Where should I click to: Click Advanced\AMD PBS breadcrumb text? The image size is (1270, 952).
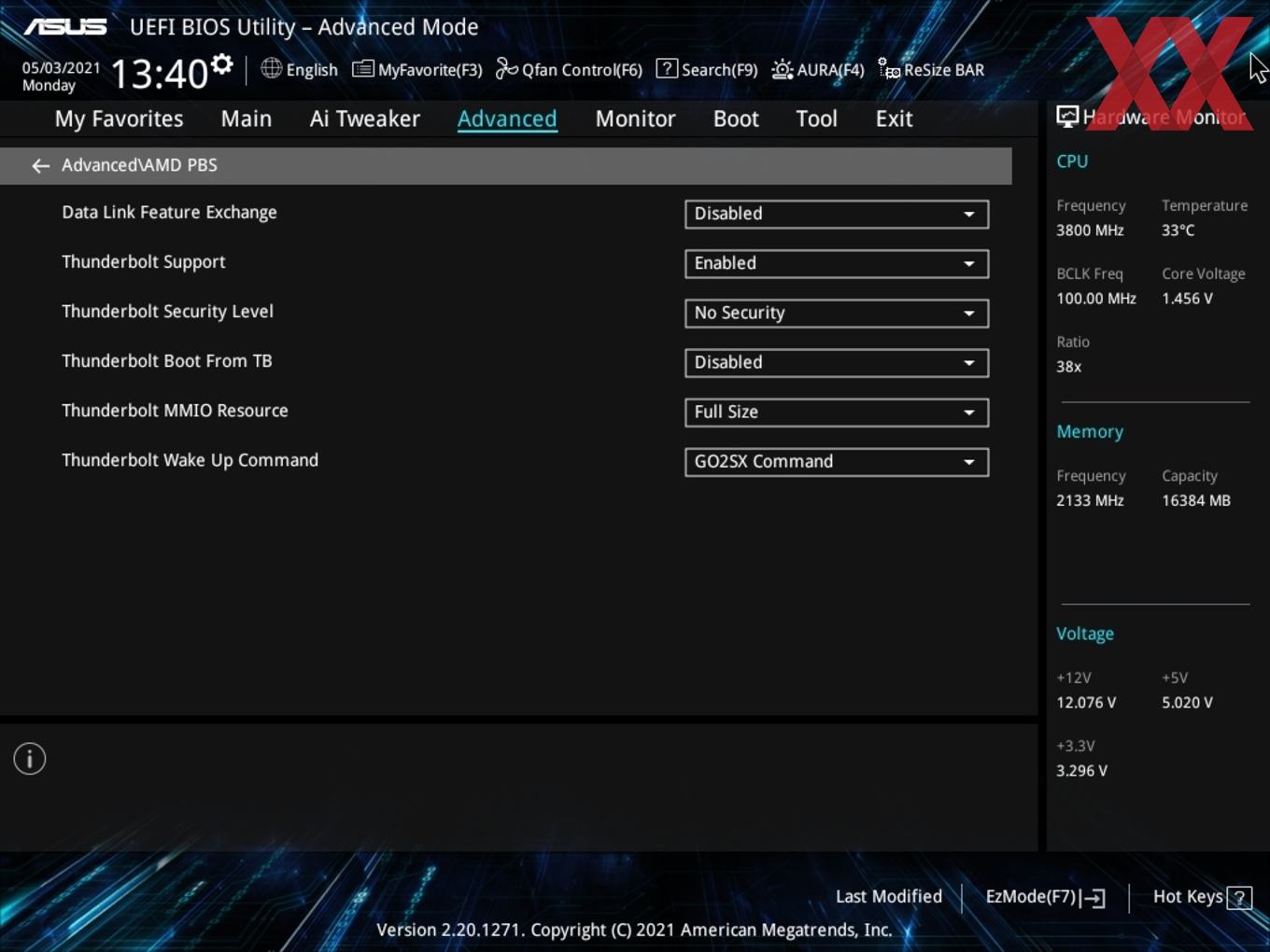pyautogui.click(x=139, y=165)
